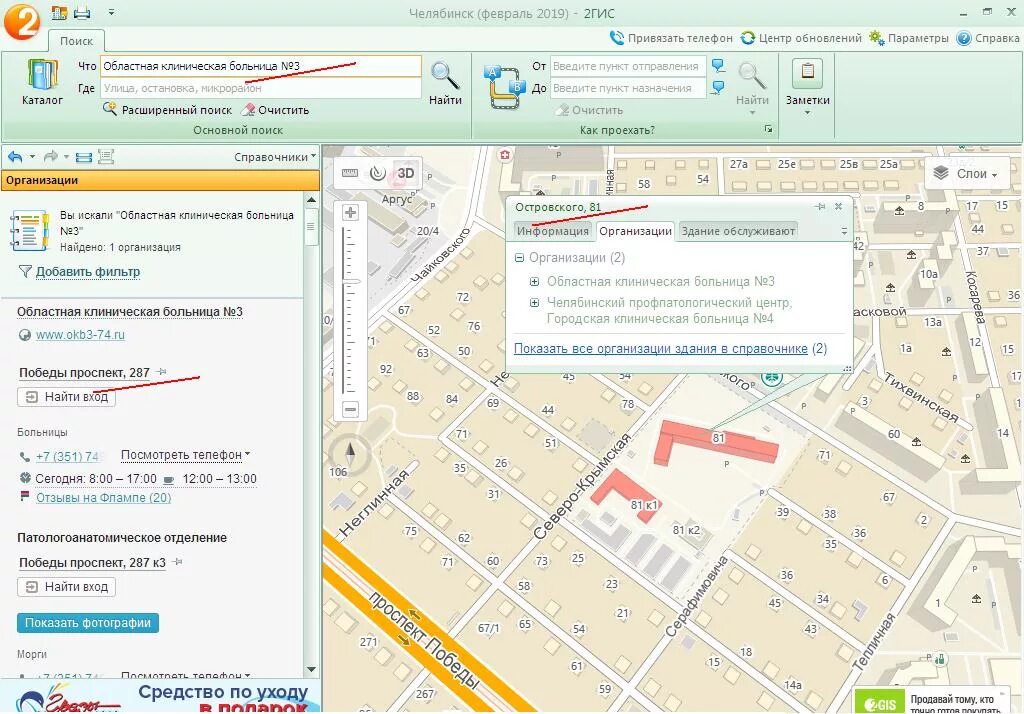Open Справочники dropdown

pyautogui.click(x=275, y=157)
